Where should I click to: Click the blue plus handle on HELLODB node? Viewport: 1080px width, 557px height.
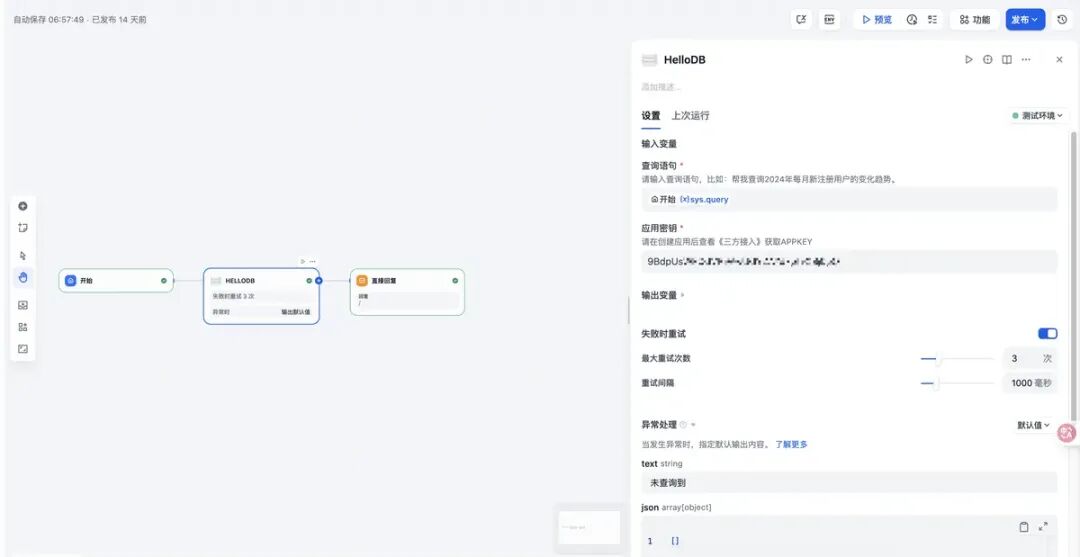(x=319, y=281)
